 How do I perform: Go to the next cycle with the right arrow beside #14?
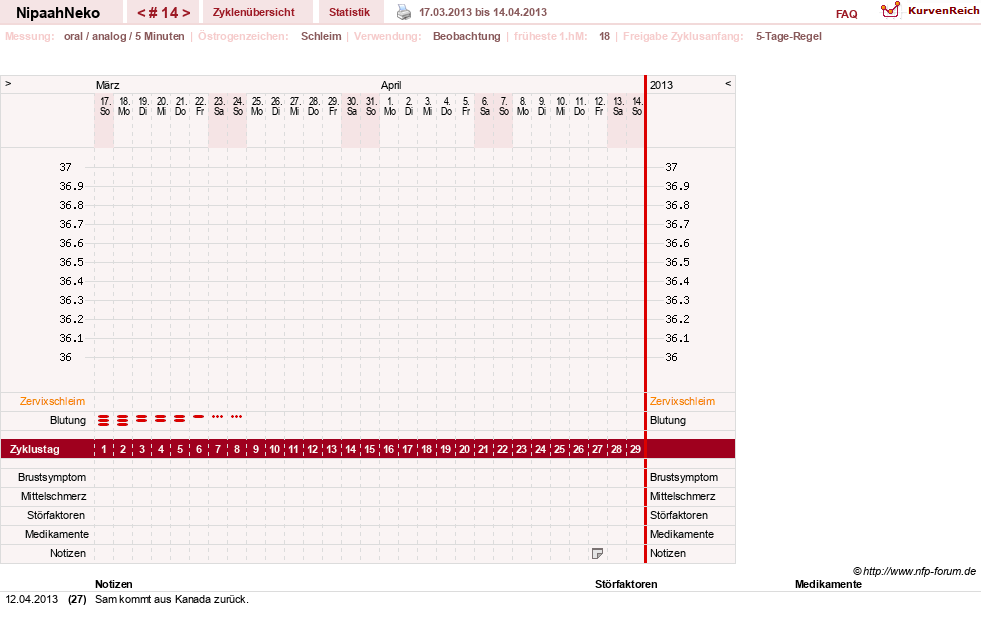tap(186, 13)
